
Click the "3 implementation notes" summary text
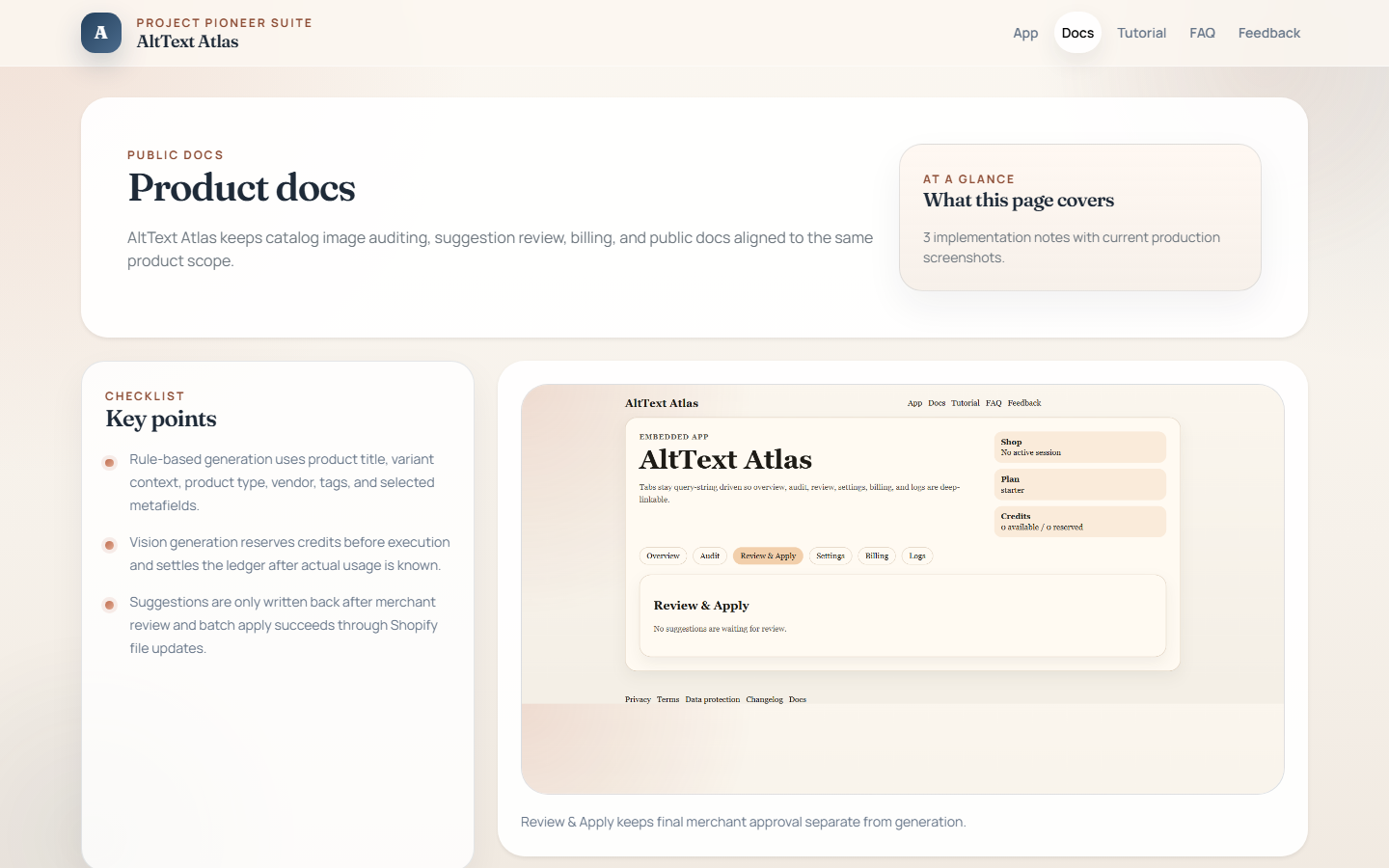click(x=1072, y=247)
